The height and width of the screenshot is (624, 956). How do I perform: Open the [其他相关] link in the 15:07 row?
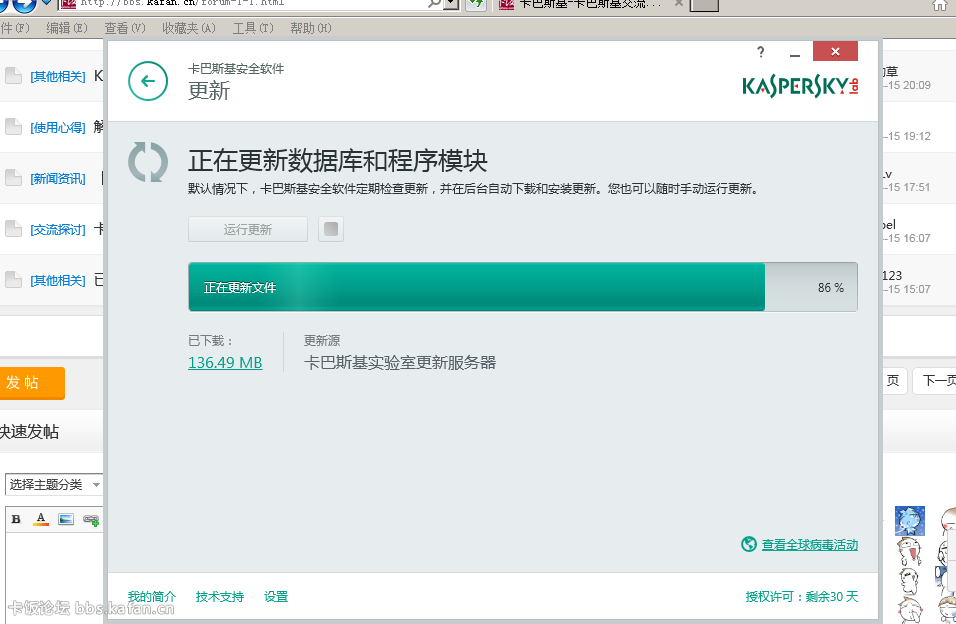[58, 280]
